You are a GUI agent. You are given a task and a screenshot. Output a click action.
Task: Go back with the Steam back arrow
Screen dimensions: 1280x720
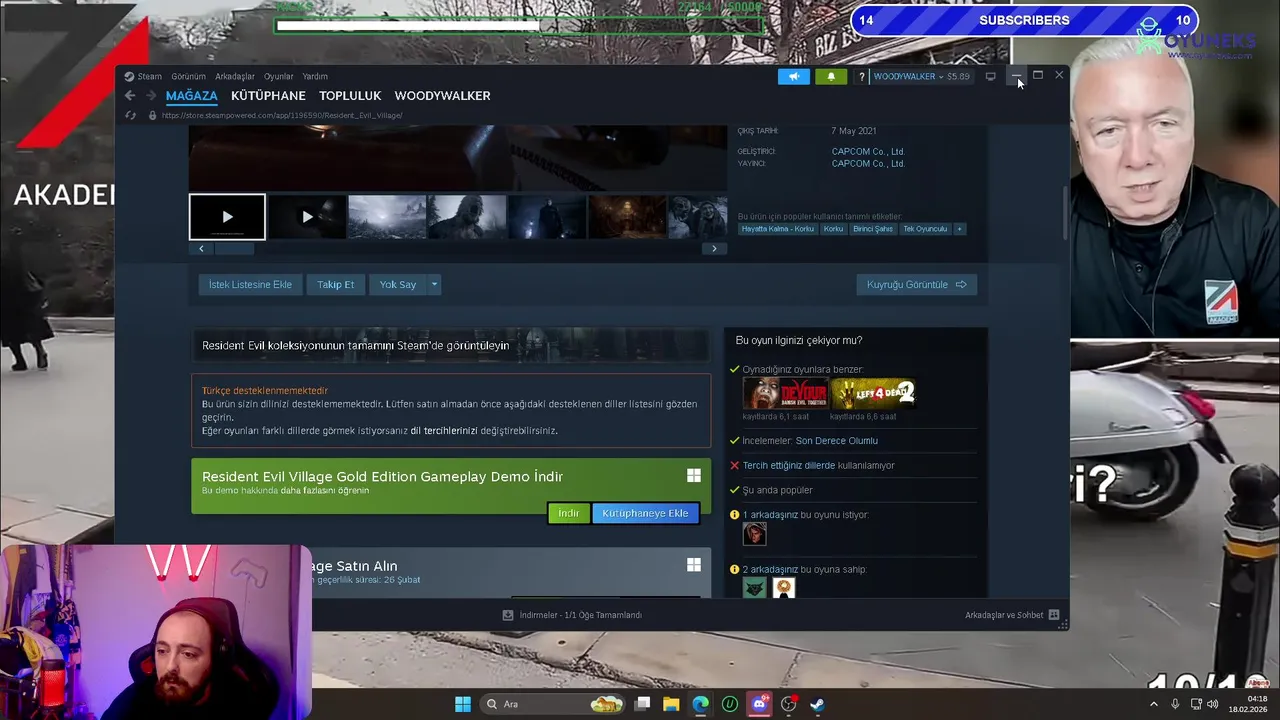click(x=130, y=96)
